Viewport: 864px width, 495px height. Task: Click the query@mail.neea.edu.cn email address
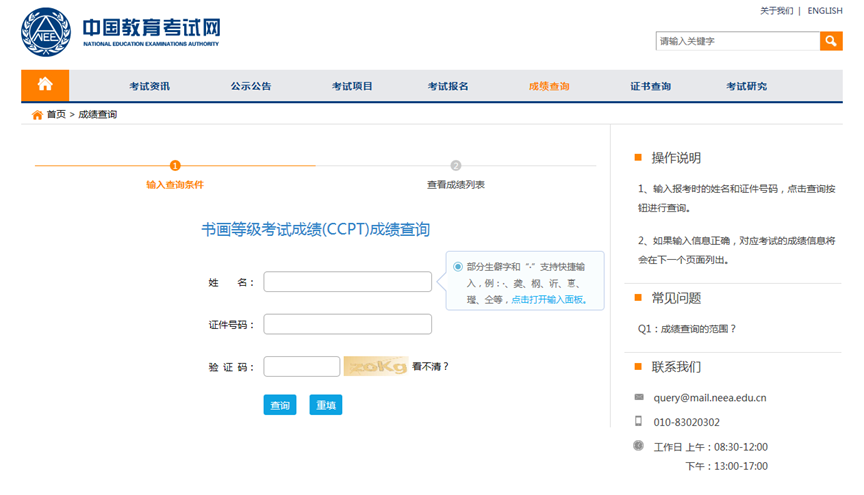click(710, 397)
